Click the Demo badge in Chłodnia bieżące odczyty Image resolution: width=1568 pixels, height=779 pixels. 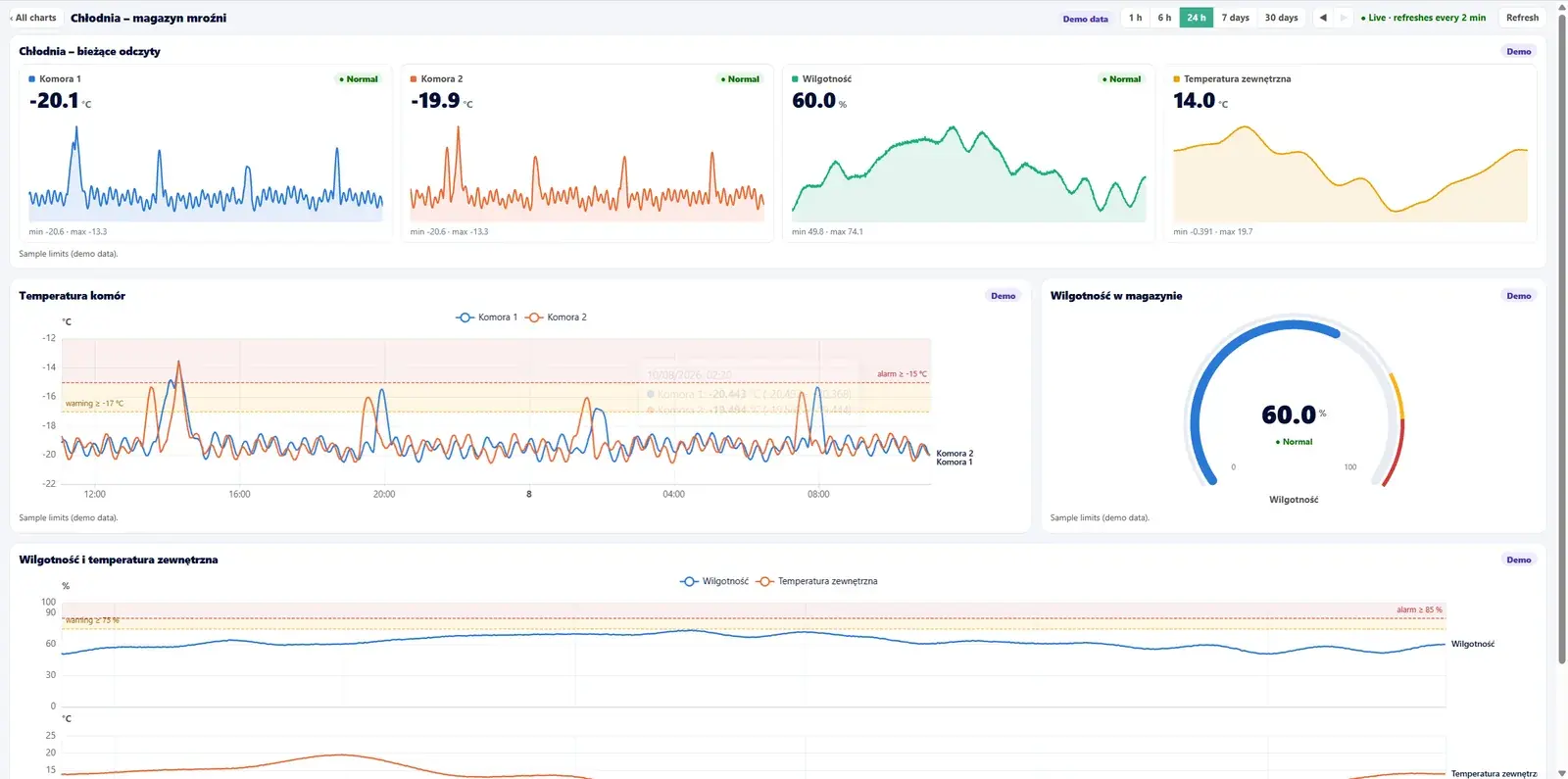(x=1518, y=51)
